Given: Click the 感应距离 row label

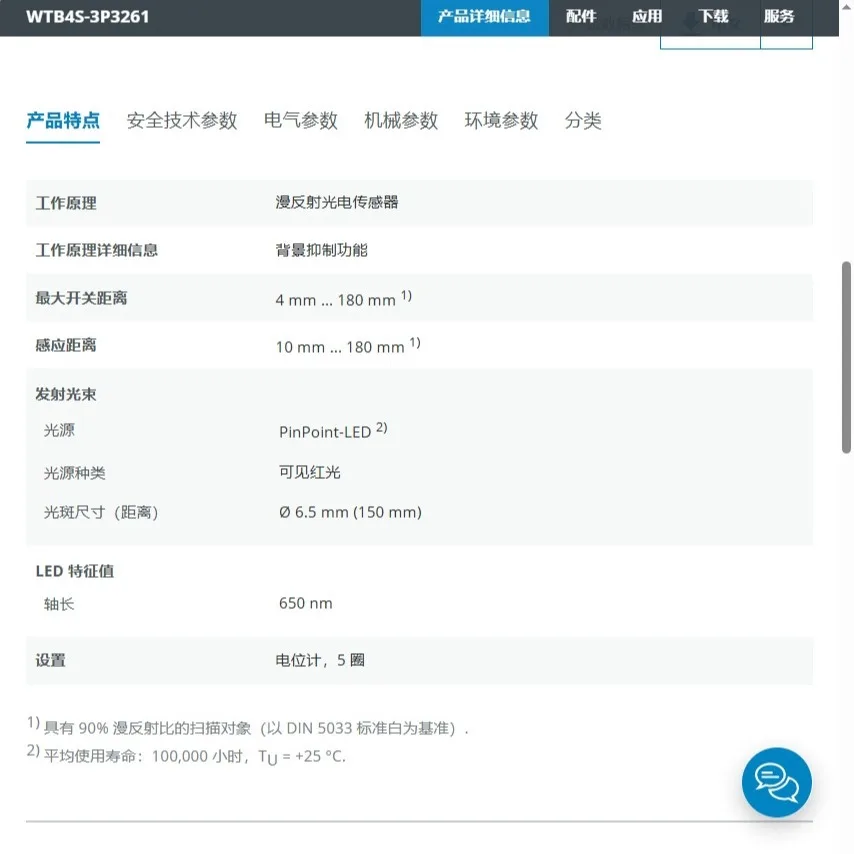Looking at the screenshot, I should click(66, 345).
